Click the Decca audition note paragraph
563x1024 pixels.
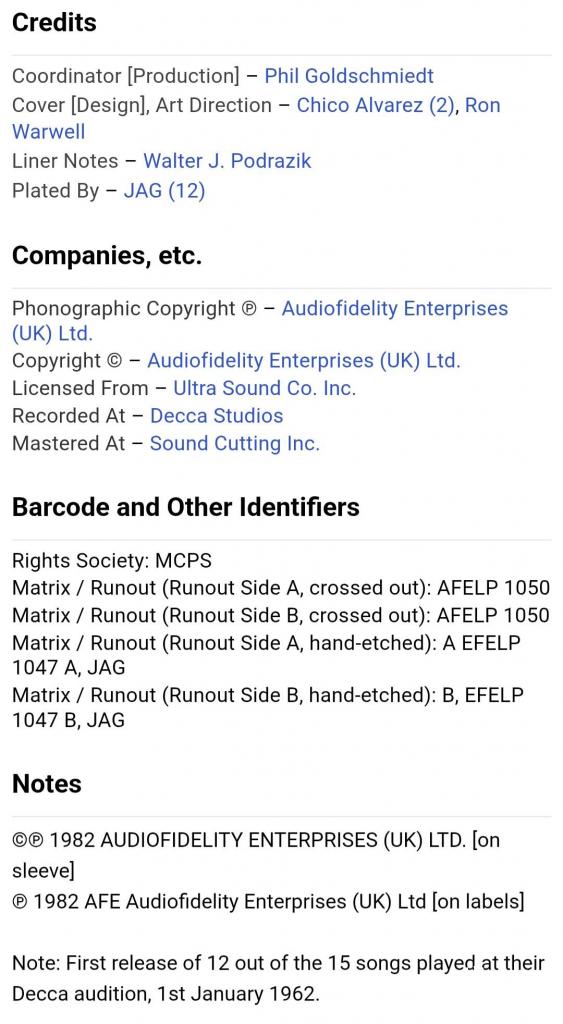(x=278, y=978)
